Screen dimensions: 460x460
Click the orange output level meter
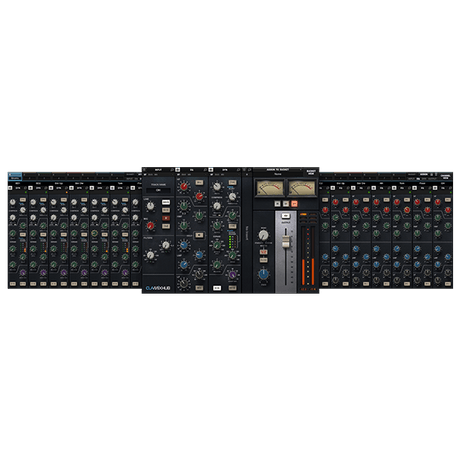[308, 255]
